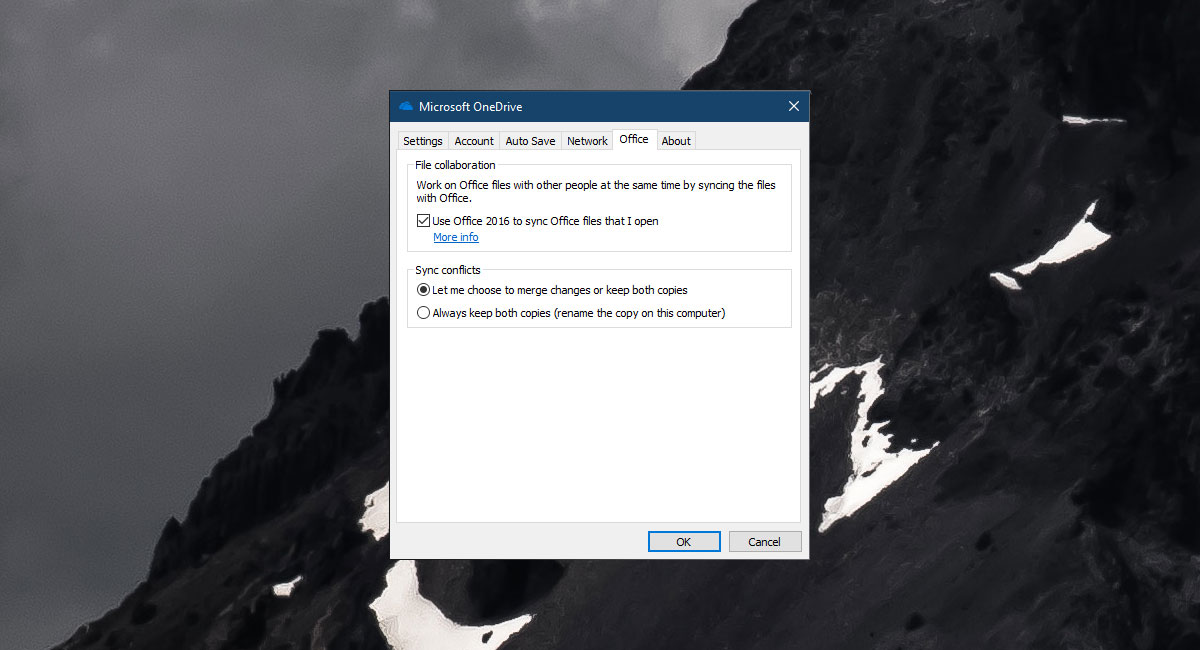The image size is (1200, 650).
Task: Click the File collaboration group label
Action: pyautogui.click(x=455, y=165)
